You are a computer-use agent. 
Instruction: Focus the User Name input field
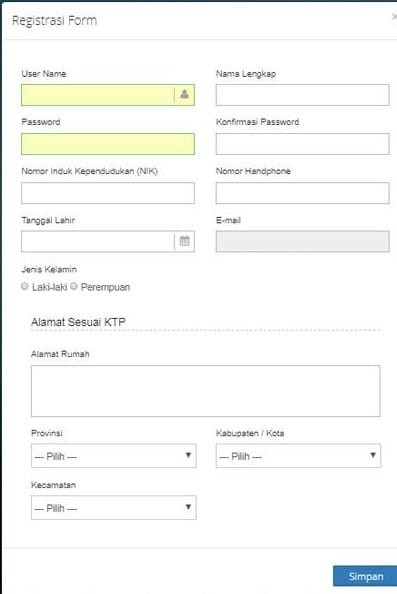[98, 95]
